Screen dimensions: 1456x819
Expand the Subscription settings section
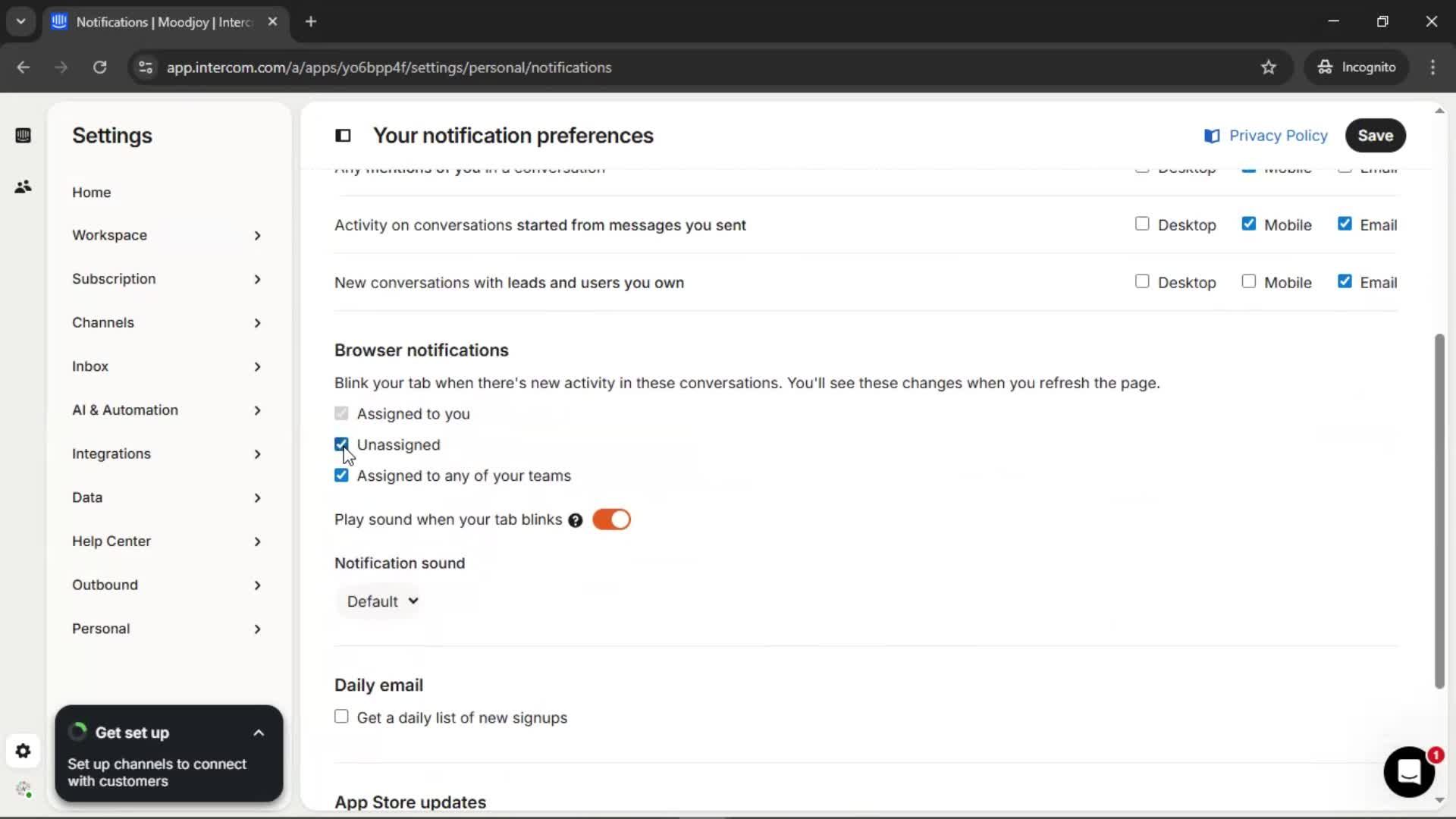pos(167,279)
